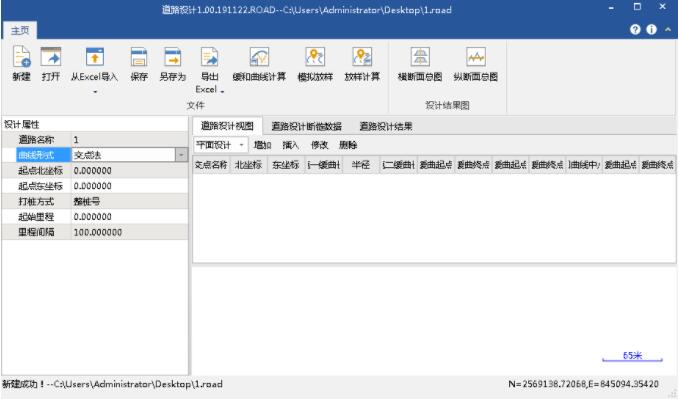The width and height of the screenshot is (678, 399).
Task: Click the 半径 column header
Action: click(x=361, y=164)
